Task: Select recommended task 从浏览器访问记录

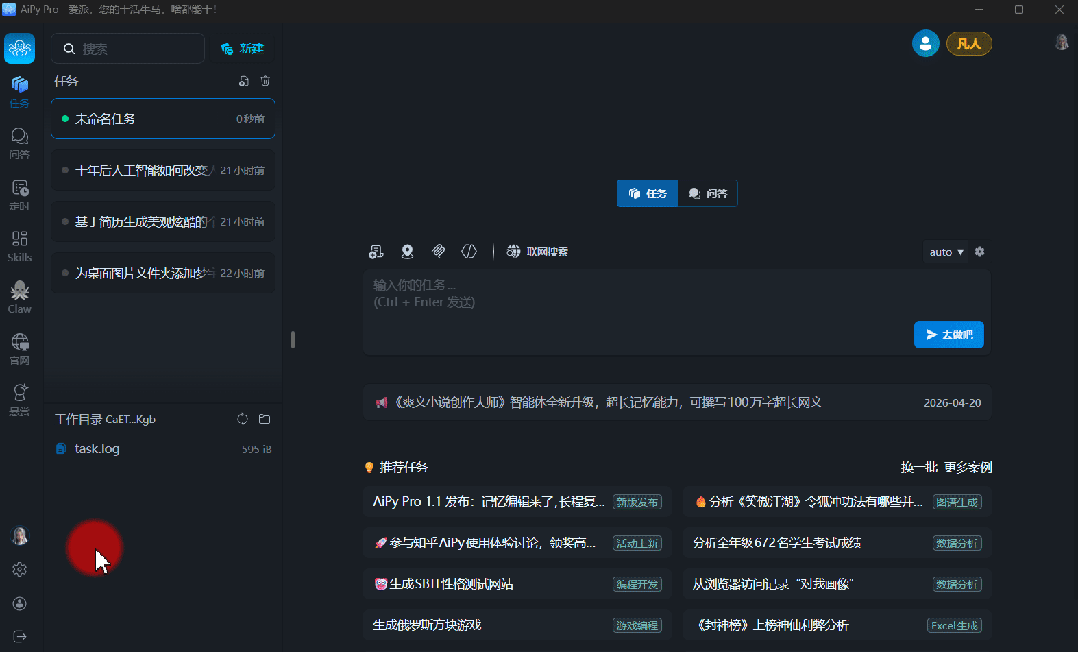Action: coord(837,585)
